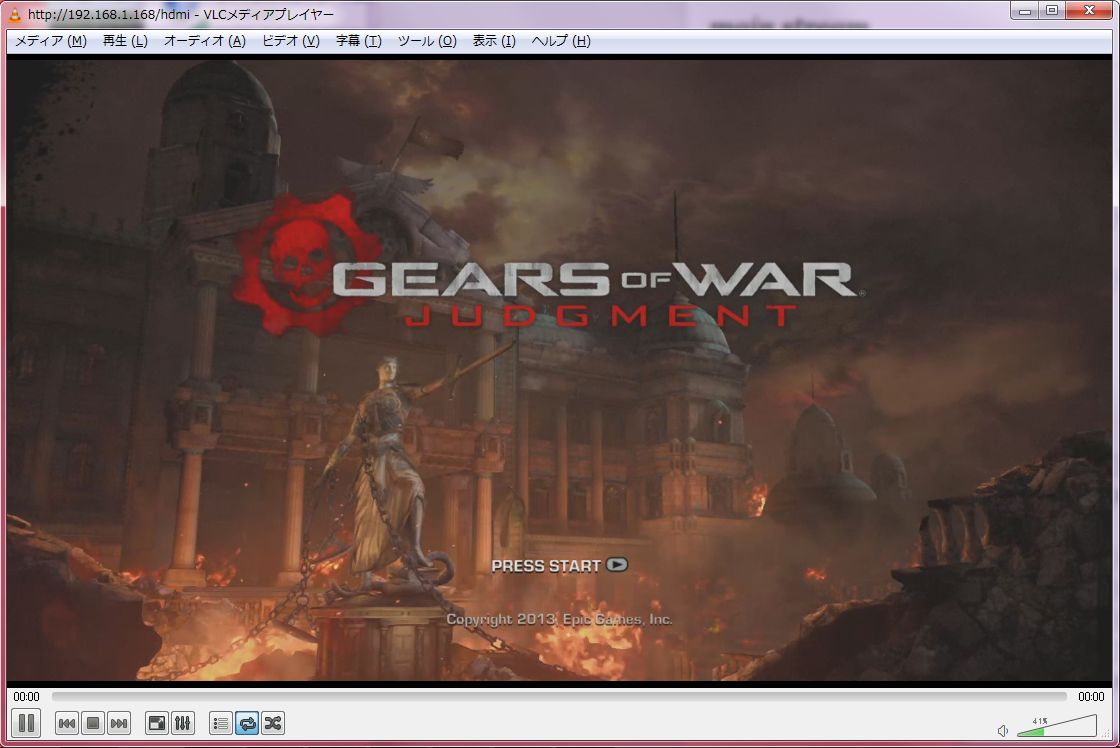Click remaining time label at right
Image resolution: width=1120 pixels, height=748 pixels.
[1091, 697]
